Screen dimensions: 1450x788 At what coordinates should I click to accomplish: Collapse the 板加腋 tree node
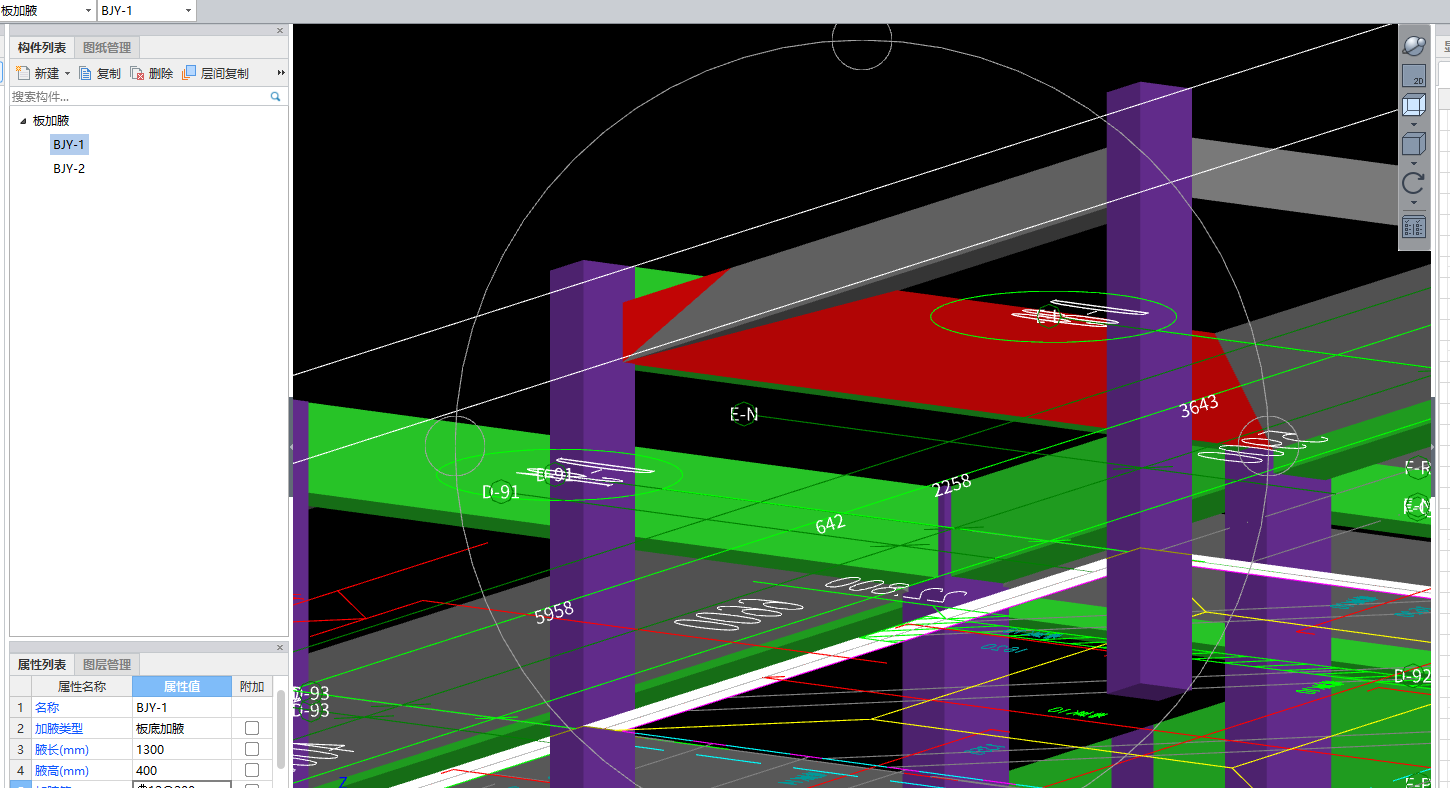click(x=22, y=121)
